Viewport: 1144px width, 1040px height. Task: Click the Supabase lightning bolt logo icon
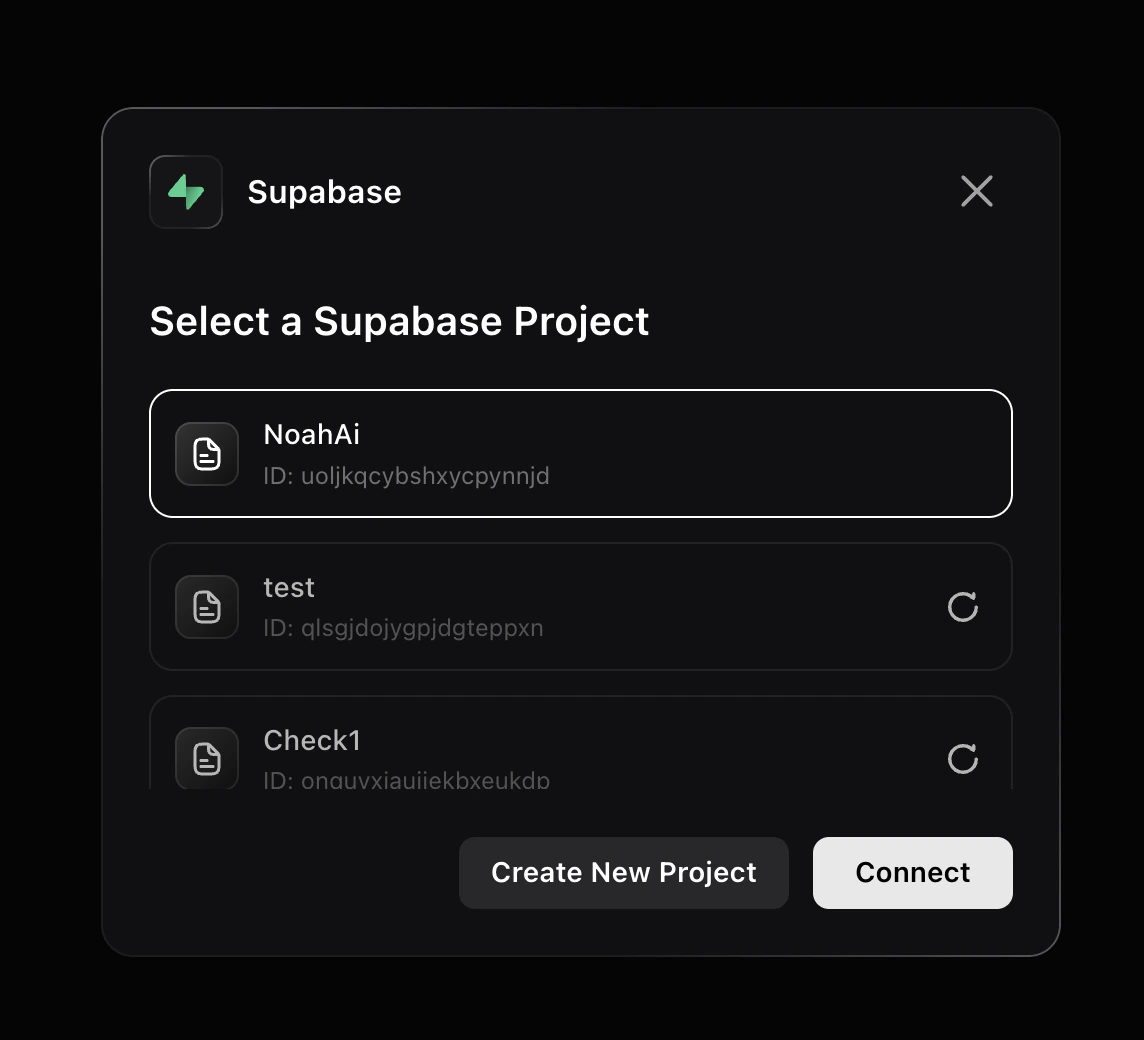186,191
